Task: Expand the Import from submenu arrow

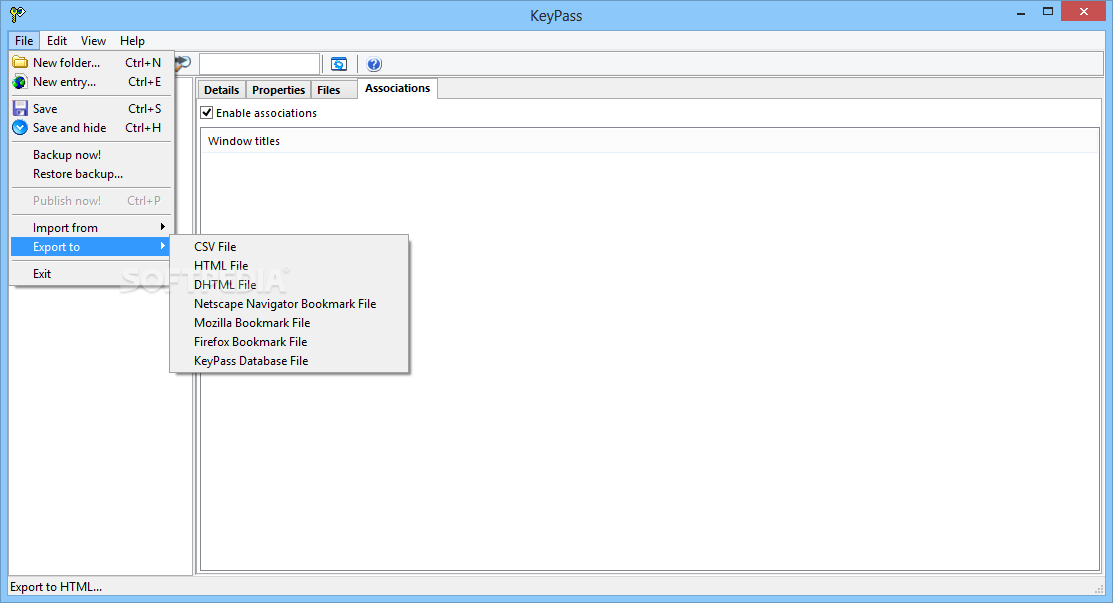Action: [x=163, y=227]
